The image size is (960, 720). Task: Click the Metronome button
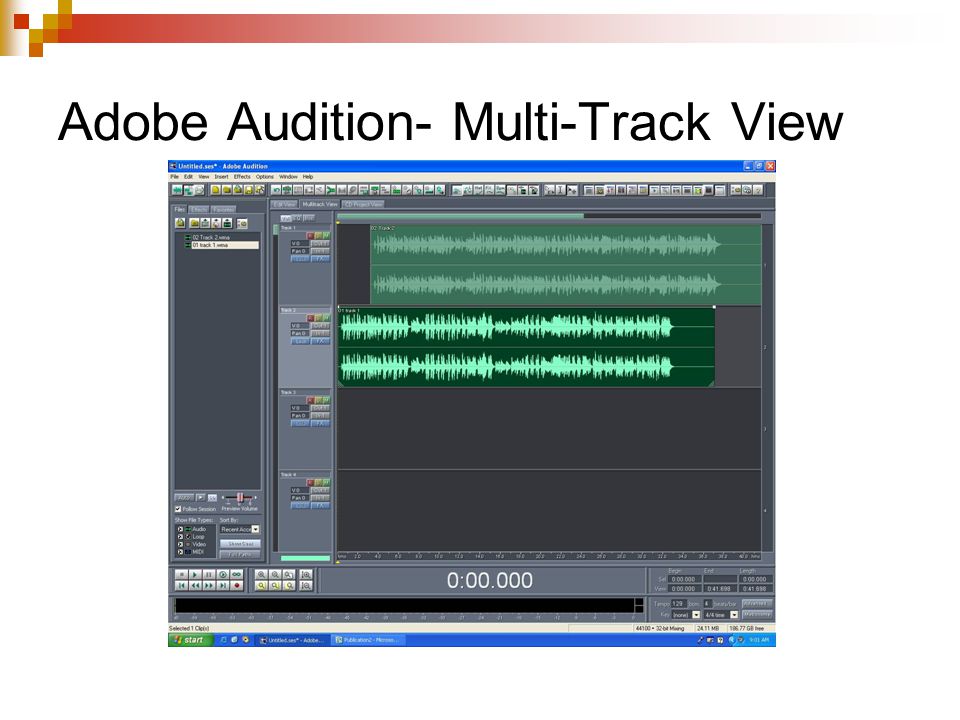[x=757, y=614]
